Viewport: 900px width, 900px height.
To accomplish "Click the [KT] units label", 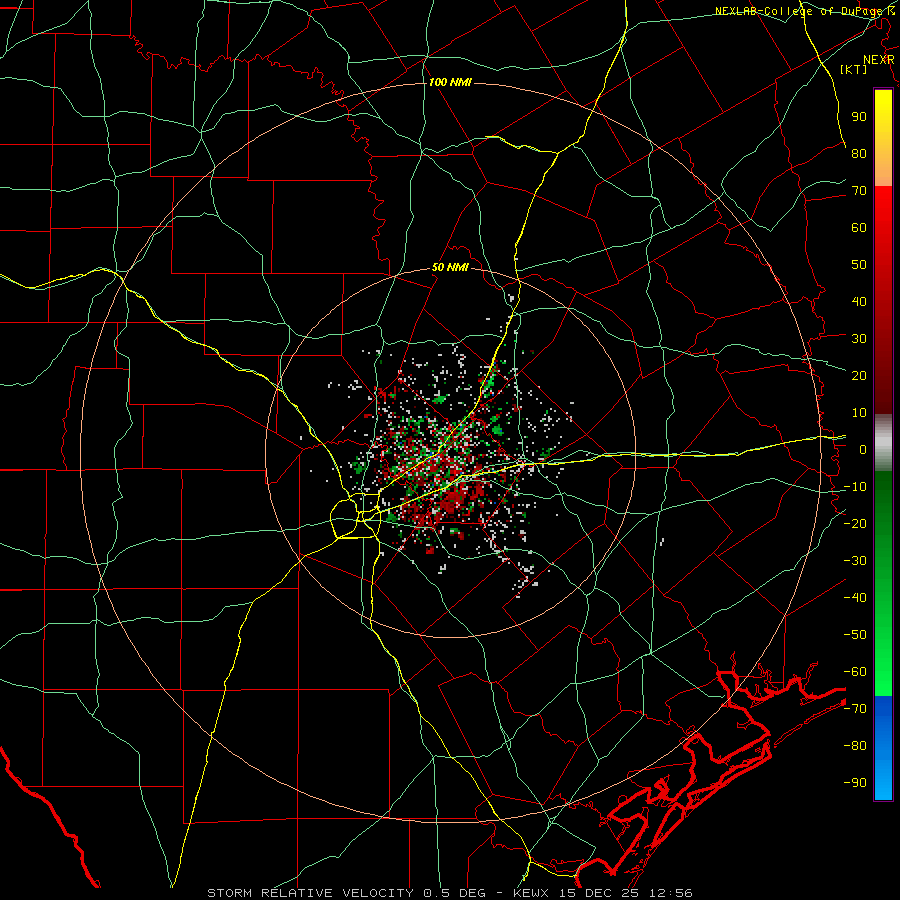I will [x=854, y=69].
